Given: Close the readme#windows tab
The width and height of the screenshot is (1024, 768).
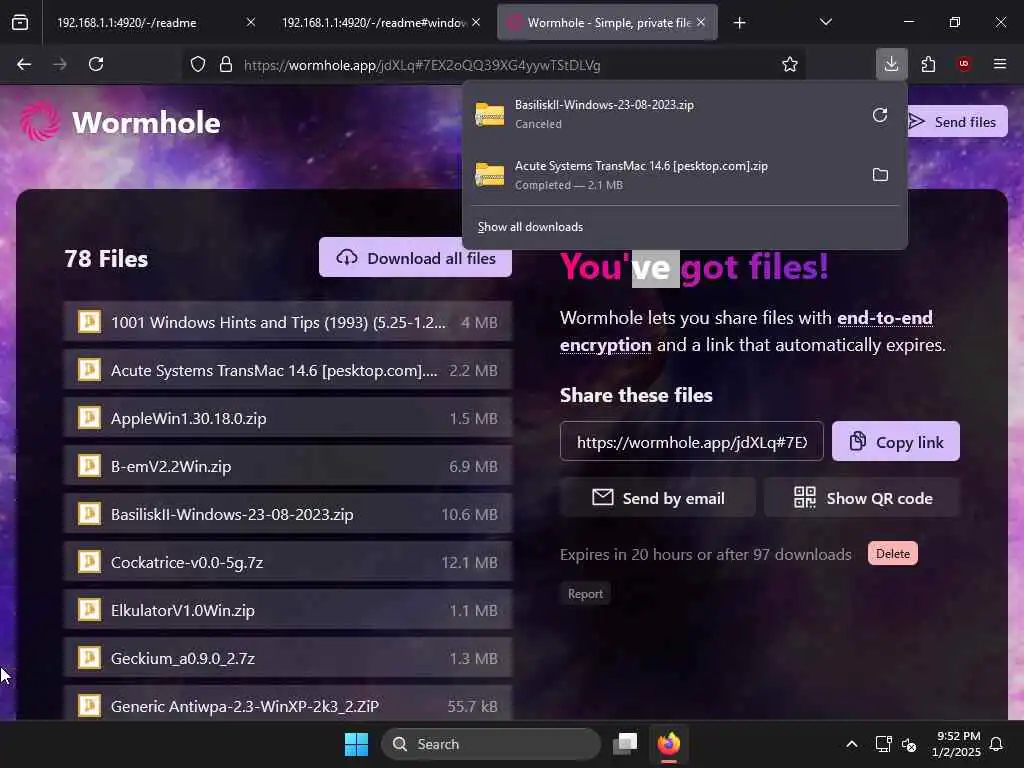Looking at the screenshot, I should click(x=476, y=22).
